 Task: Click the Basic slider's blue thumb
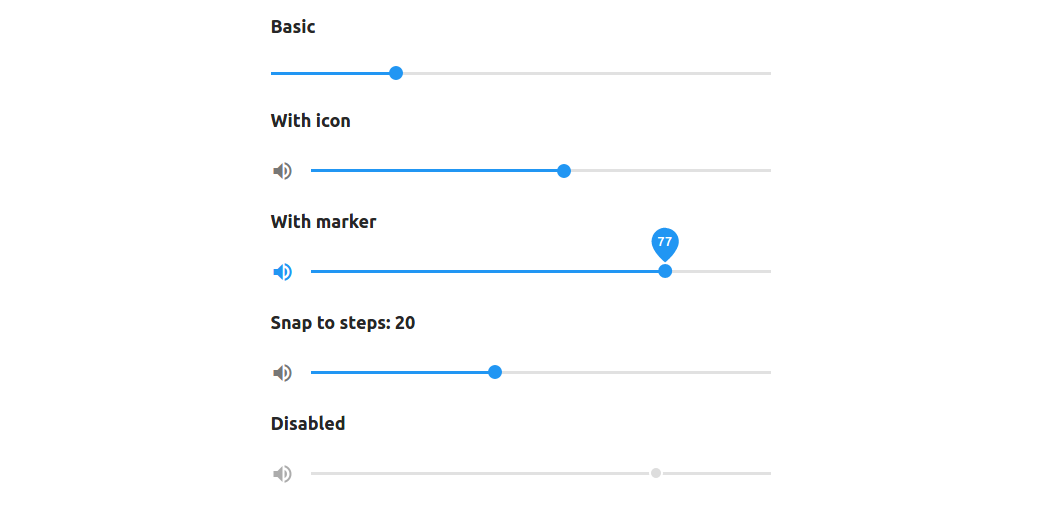coord(396,73)
